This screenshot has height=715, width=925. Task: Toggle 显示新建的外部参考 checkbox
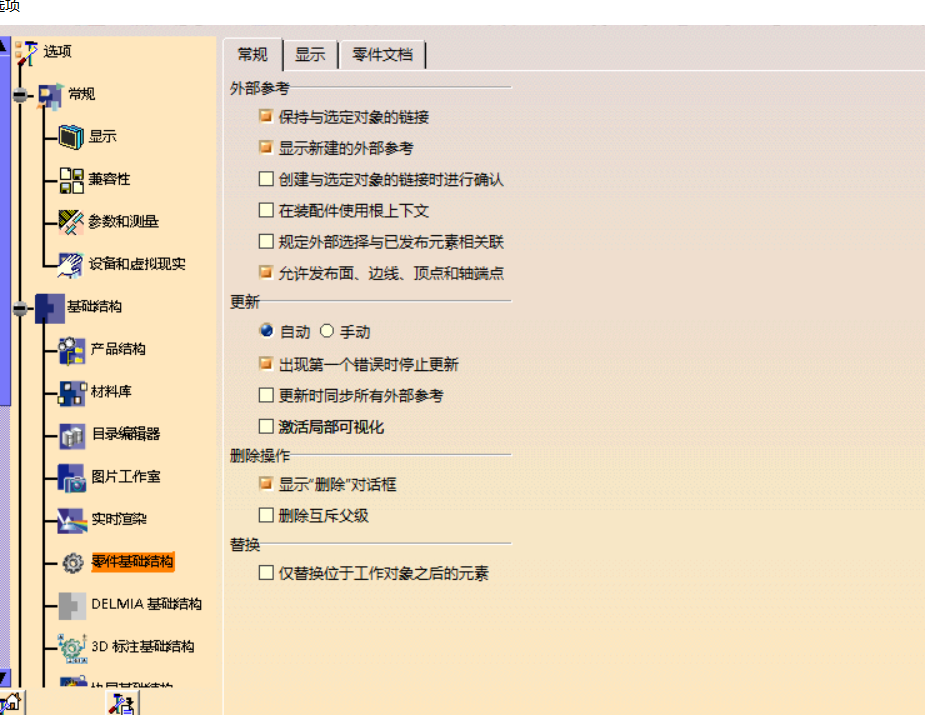click(266, 147)
